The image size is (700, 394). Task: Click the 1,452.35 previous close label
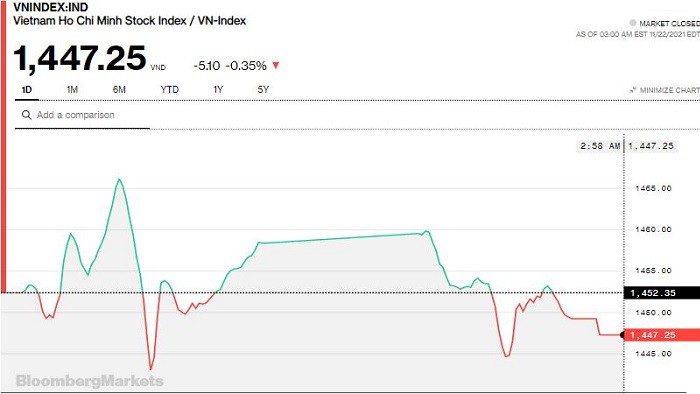[x=662, y=293]
